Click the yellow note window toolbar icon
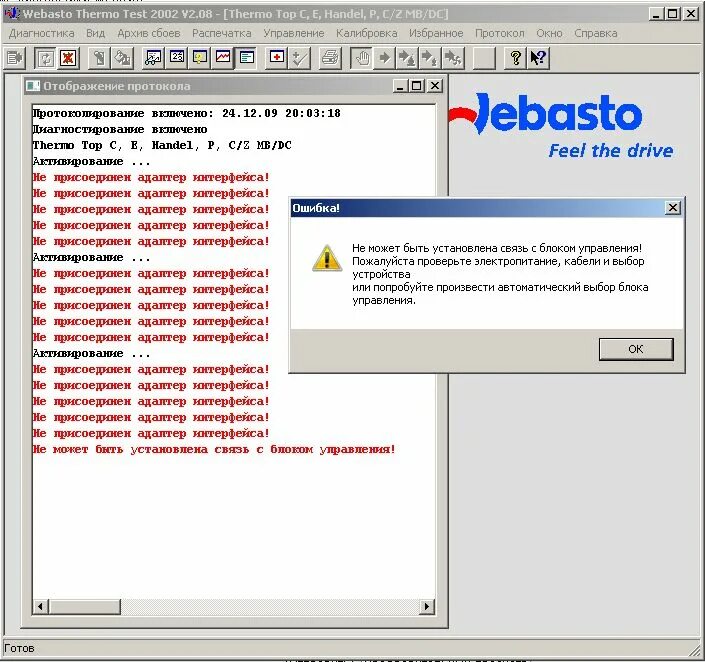The image size is (705, 662). click(x=200, y=58)
